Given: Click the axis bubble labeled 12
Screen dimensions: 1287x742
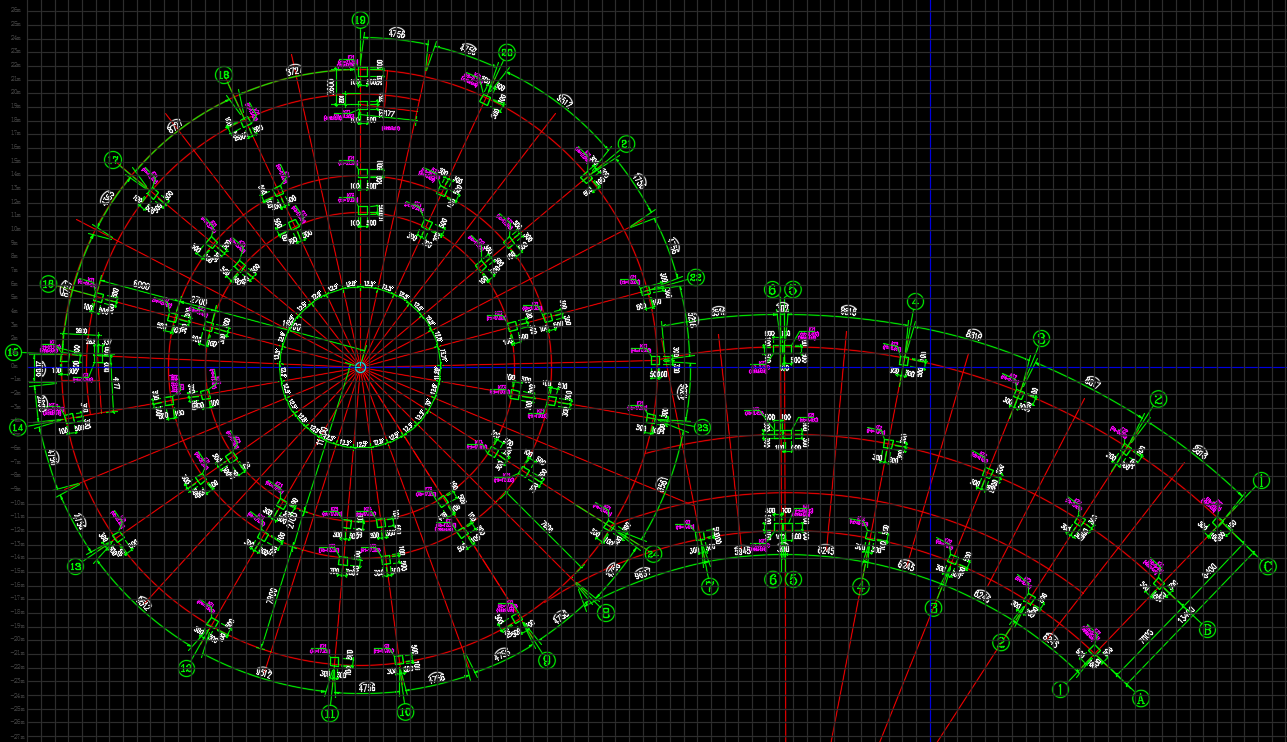Looking at the screenshot, I should pos(186,669).
